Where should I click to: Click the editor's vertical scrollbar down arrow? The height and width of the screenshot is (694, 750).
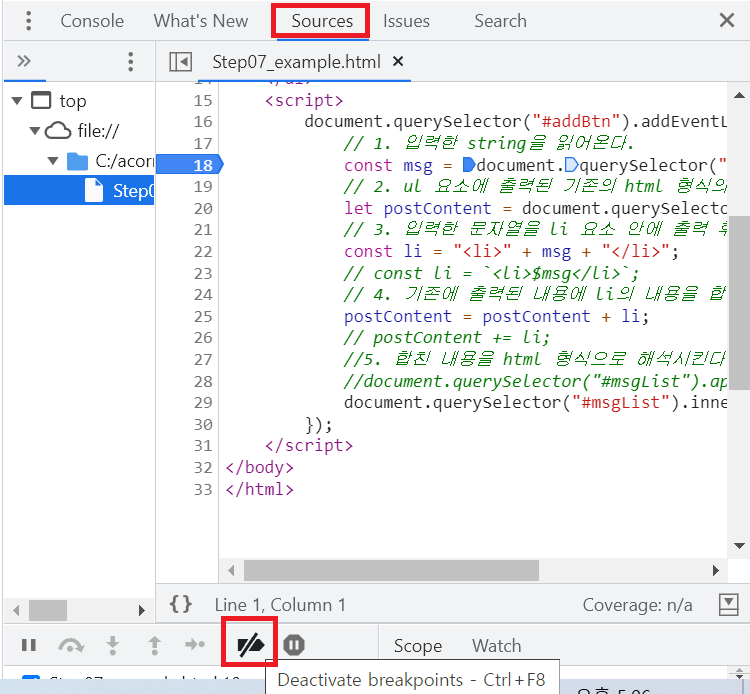pyautogui.click(x=739, y=546)
